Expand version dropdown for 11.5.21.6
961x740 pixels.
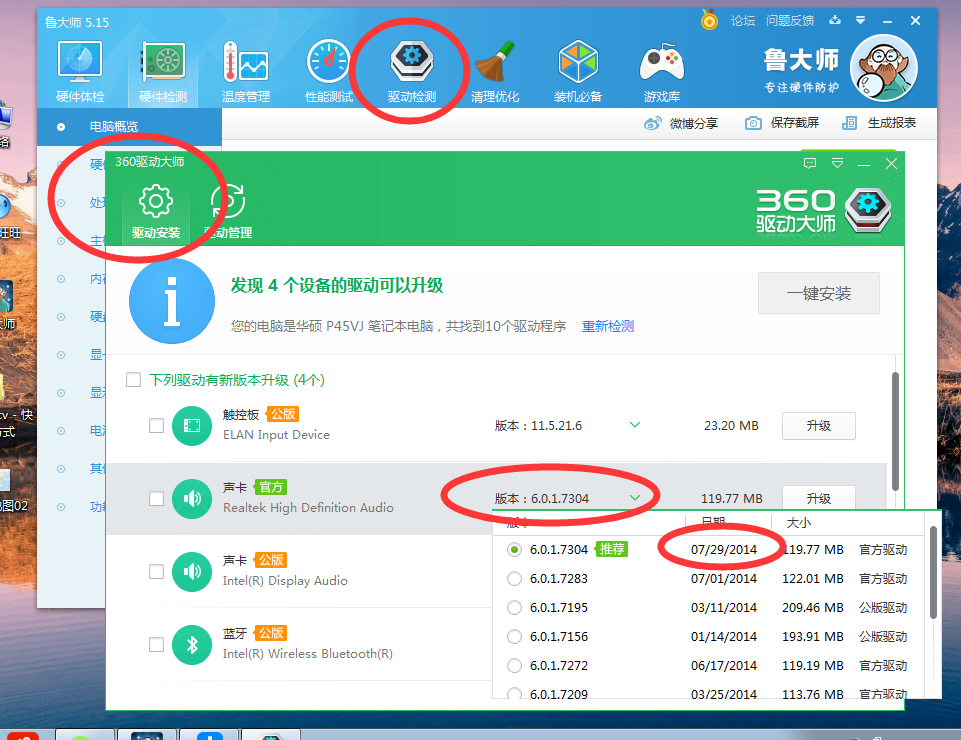coord(635,424)
